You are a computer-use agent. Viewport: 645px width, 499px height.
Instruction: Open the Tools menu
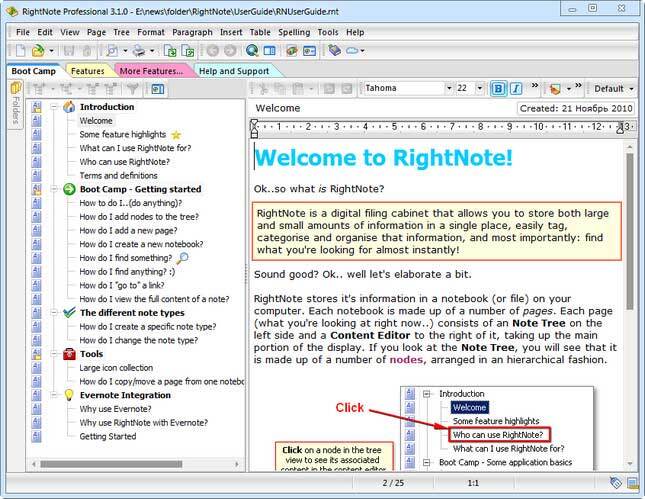click(328, 32)
